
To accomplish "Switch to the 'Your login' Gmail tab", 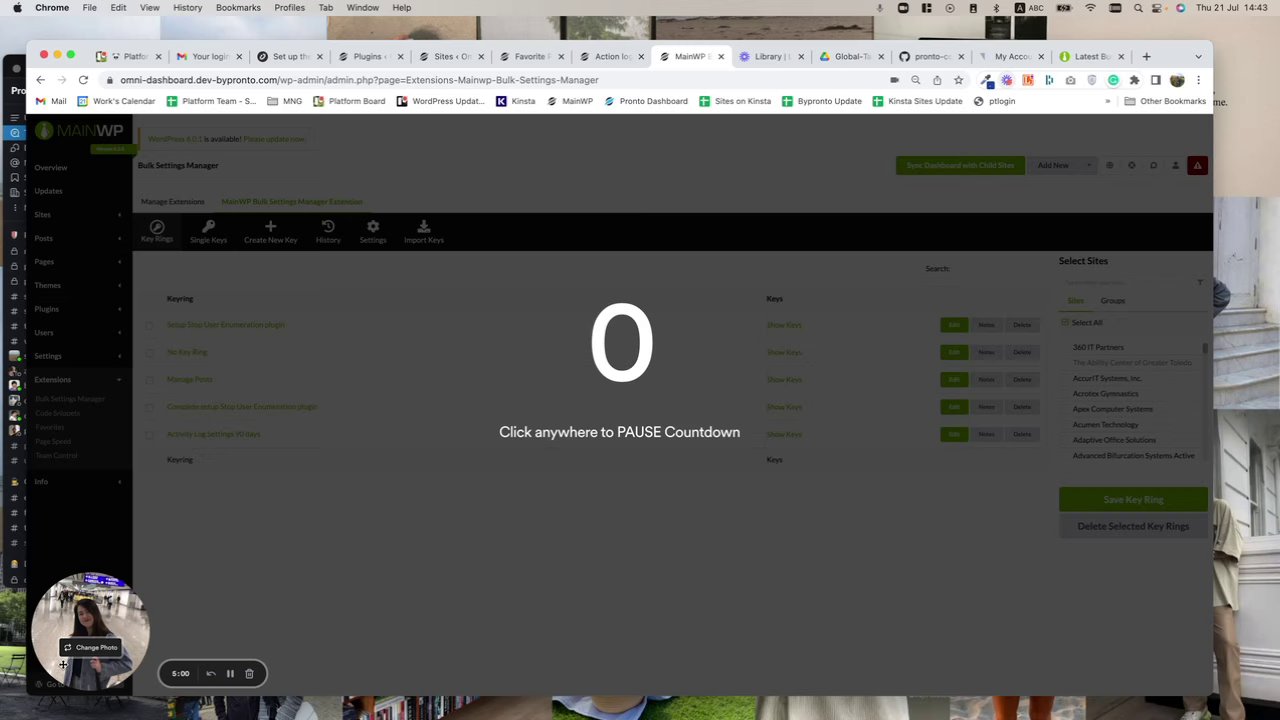I will tap(209, 56).
